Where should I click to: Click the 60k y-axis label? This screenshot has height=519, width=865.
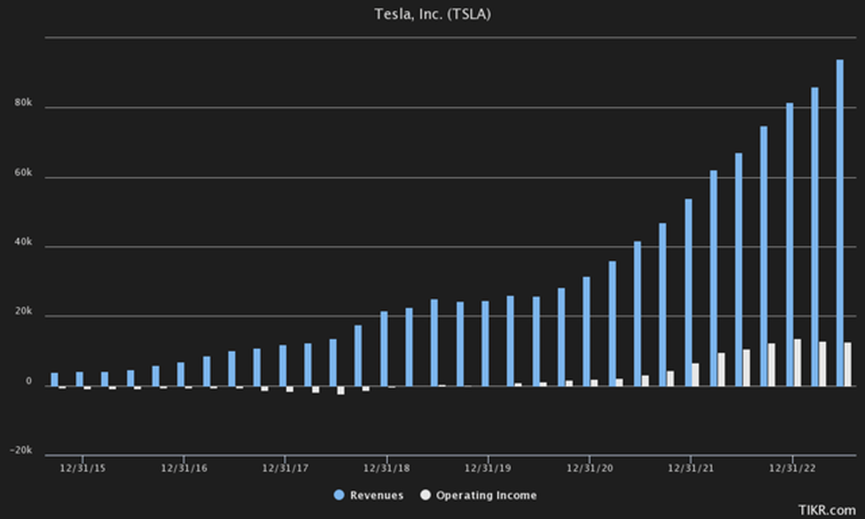coord(23,173)
